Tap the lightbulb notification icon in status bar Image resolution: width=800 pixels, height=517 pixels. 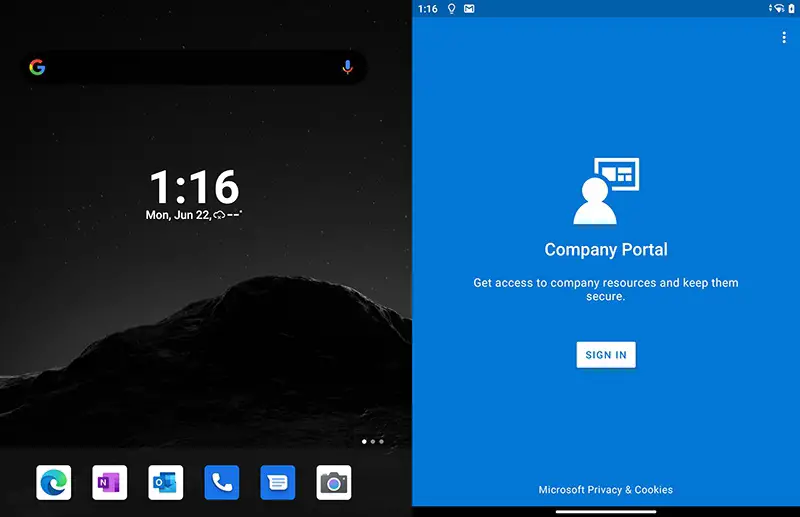(452, 9)
